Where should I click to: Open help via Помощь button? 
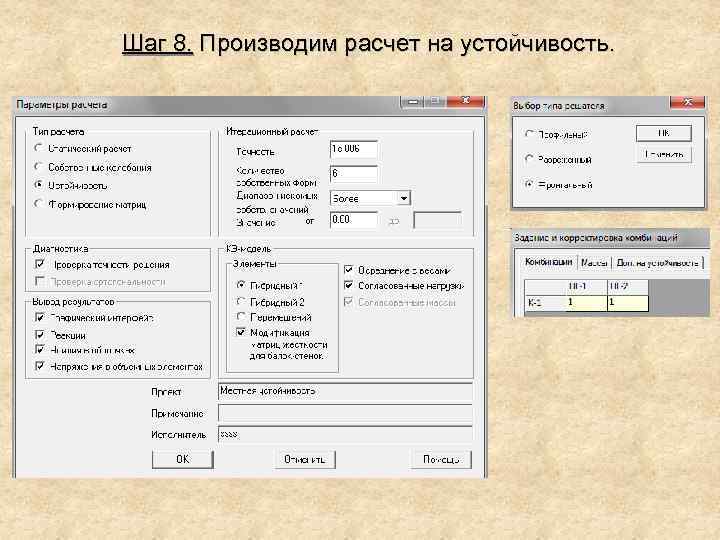(441, 459)
